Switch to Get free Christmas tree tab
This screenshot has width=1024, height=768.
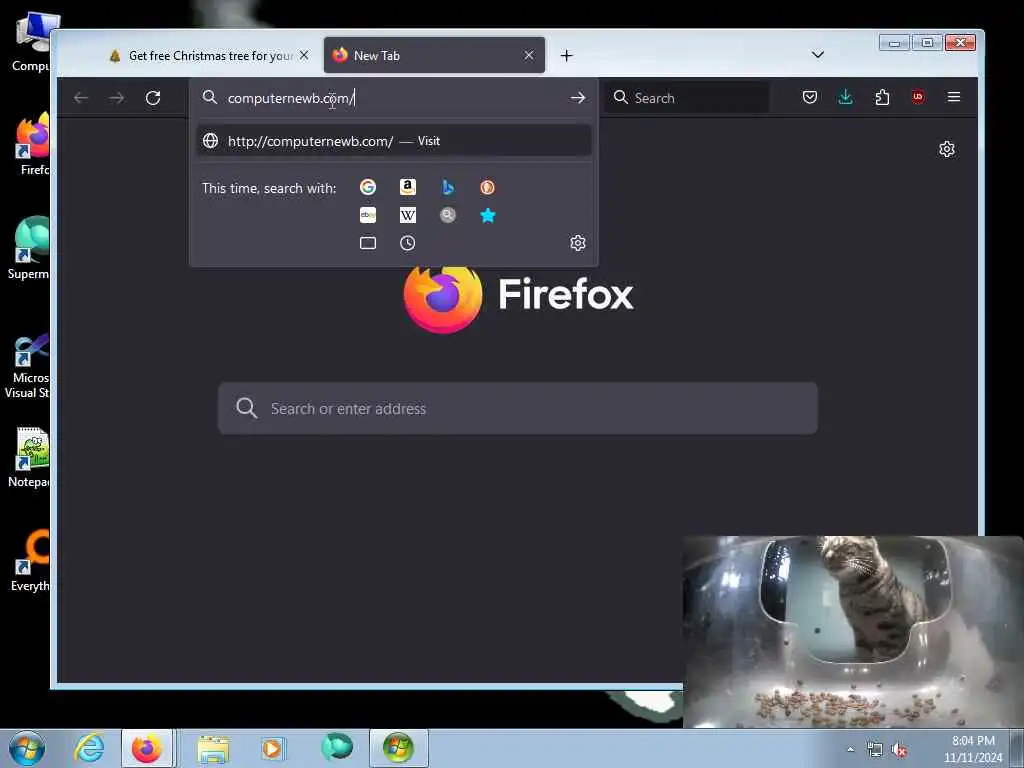[209, 56]
